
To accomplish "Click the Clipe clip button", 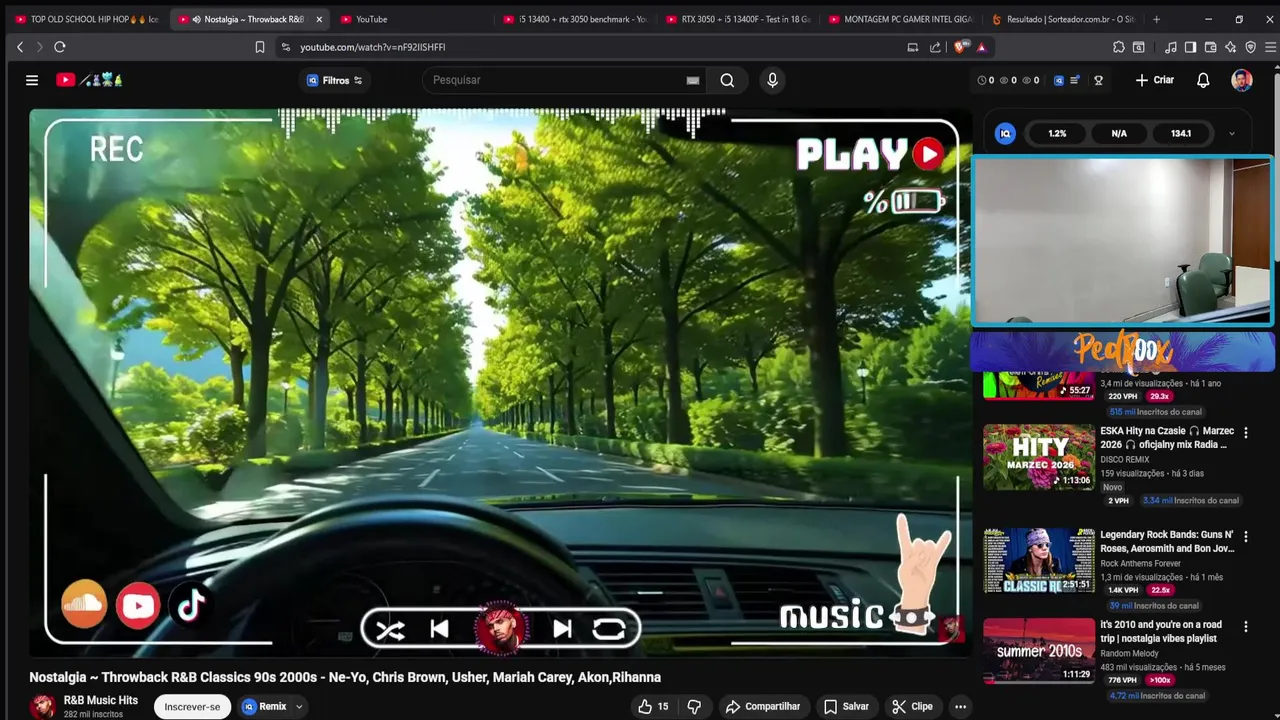I will tap(912, 706).
